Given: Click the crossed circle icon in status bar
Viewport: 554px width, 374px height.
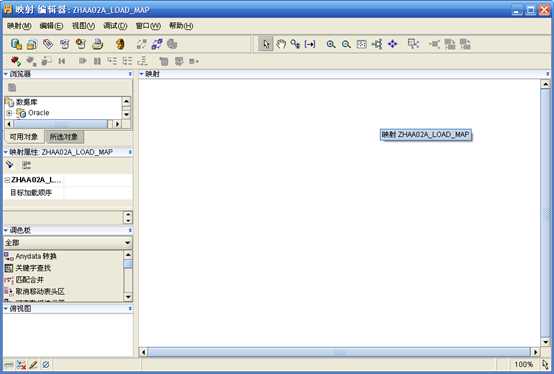Looking at the screenshot, I should click(x=46, y=364).
